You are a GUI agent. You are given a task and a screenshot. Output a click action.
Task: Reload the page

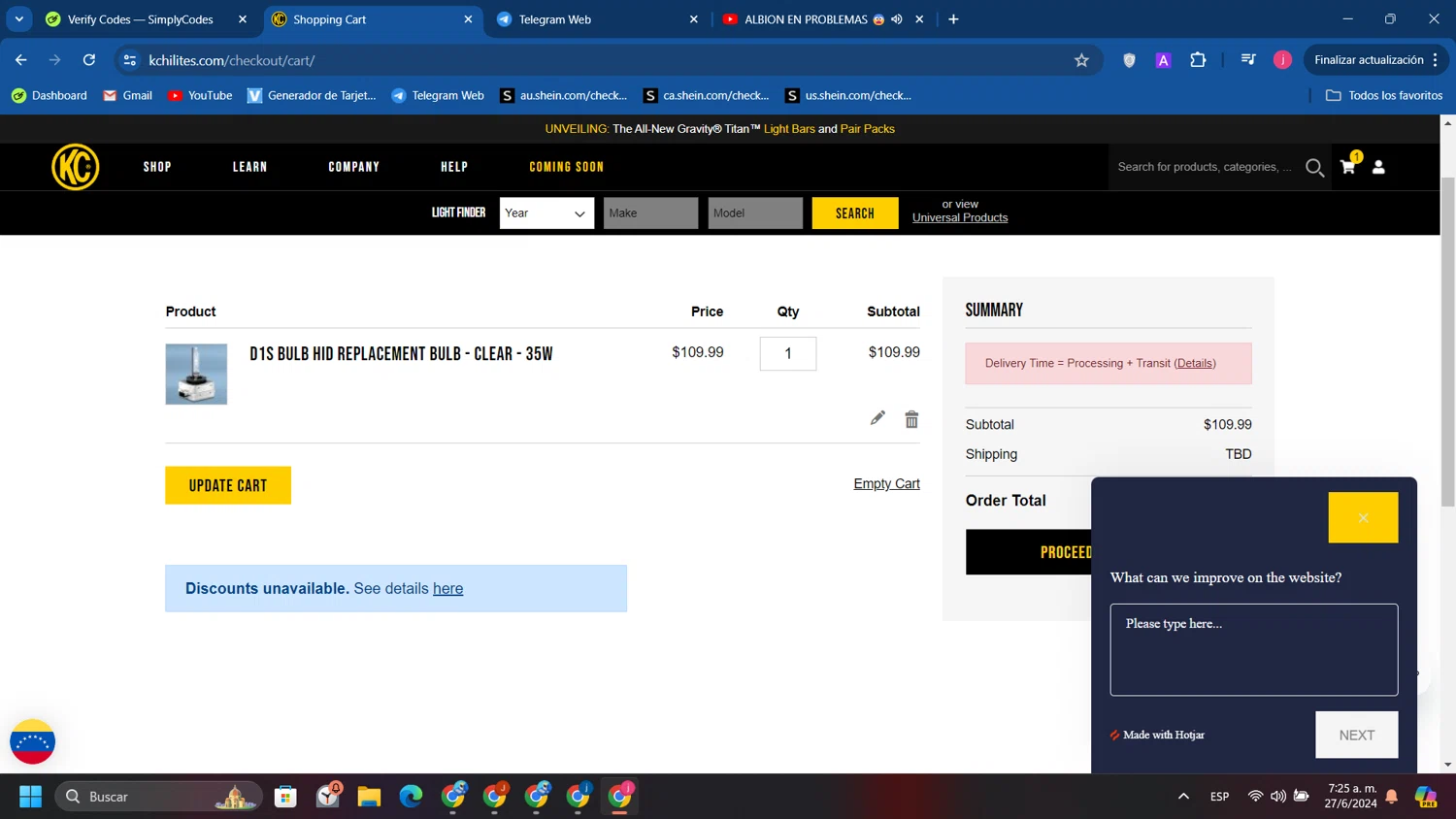point(88,60)
